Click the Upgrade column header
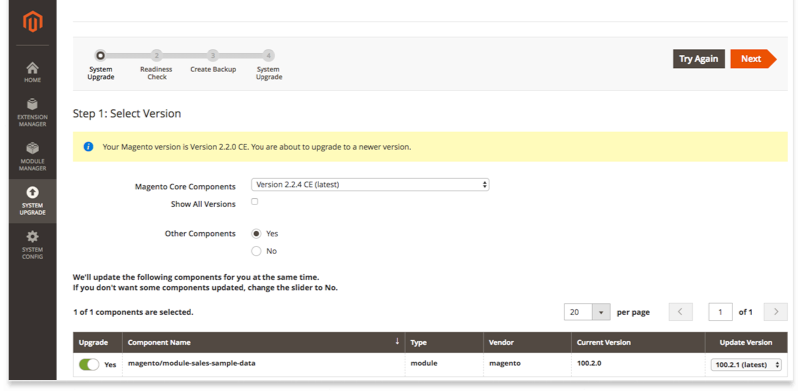This screenshot has width=798, height=392. pos(98,343)
